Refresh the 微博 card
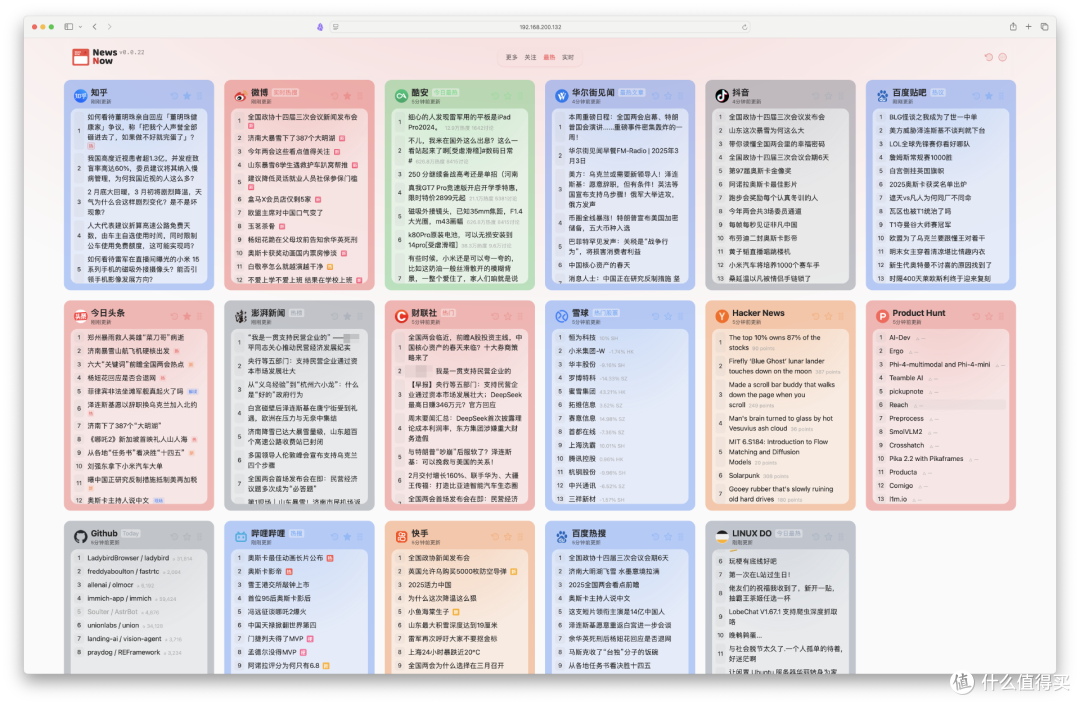The width and height of the screenshot is (1080, 705). click(335, 96)
